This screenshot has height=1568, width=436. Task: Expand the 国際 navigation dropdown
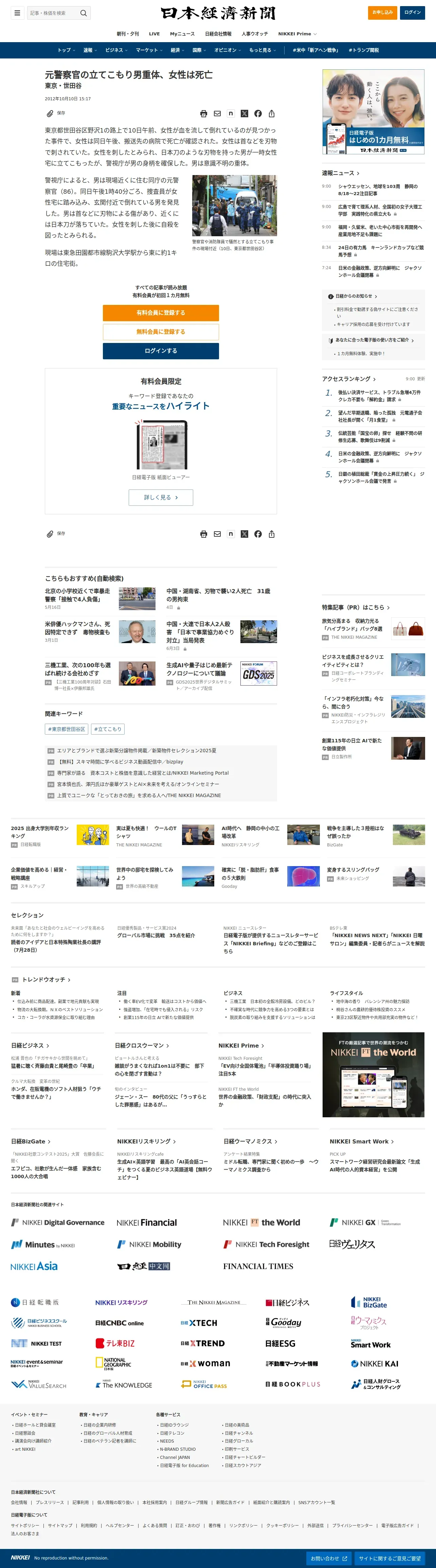(199, 50)
